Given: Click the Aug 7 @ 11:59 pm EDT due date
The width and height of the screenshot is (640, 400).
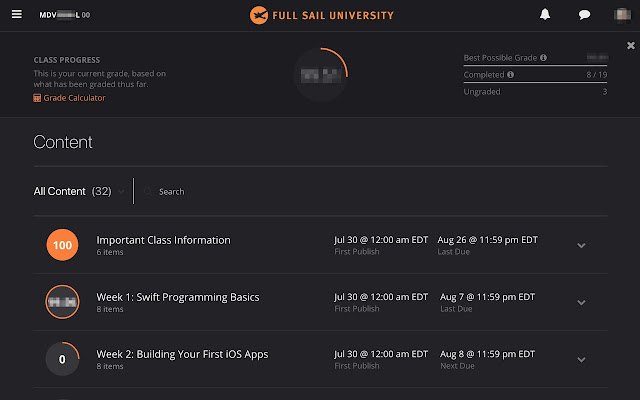Looking at the screenshot, I should (487, 297).
